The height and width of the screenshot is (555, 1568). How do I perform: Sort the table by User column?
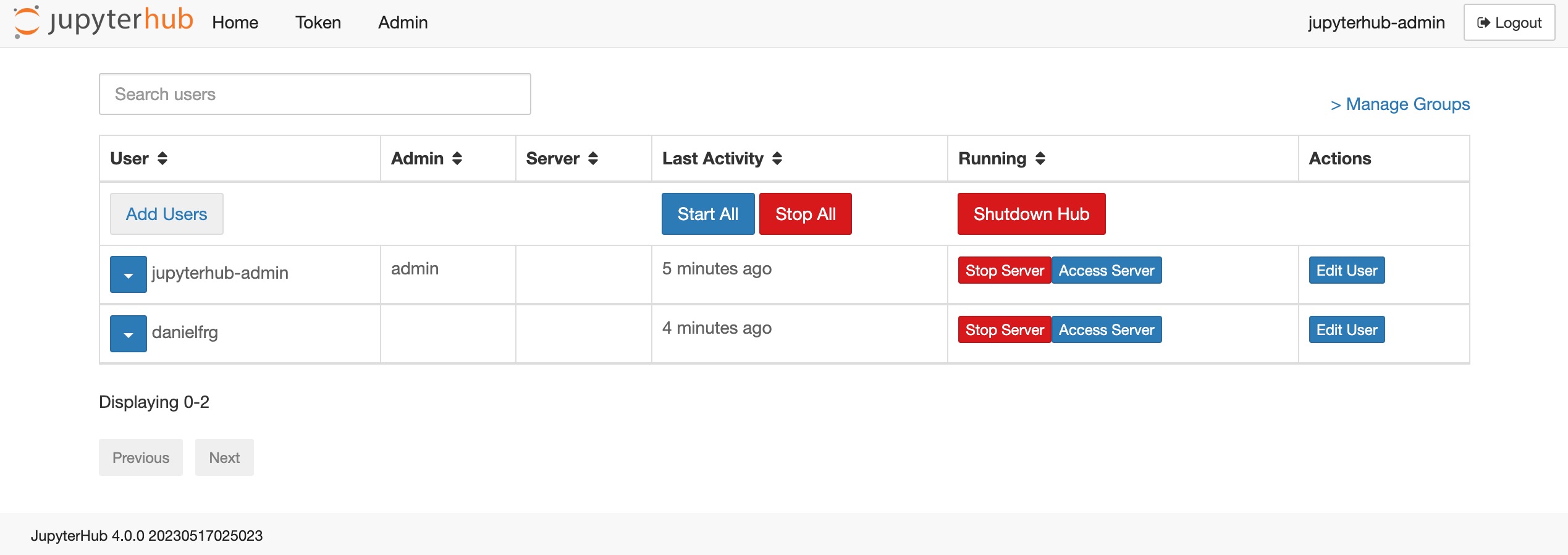[x=162, y=159]
